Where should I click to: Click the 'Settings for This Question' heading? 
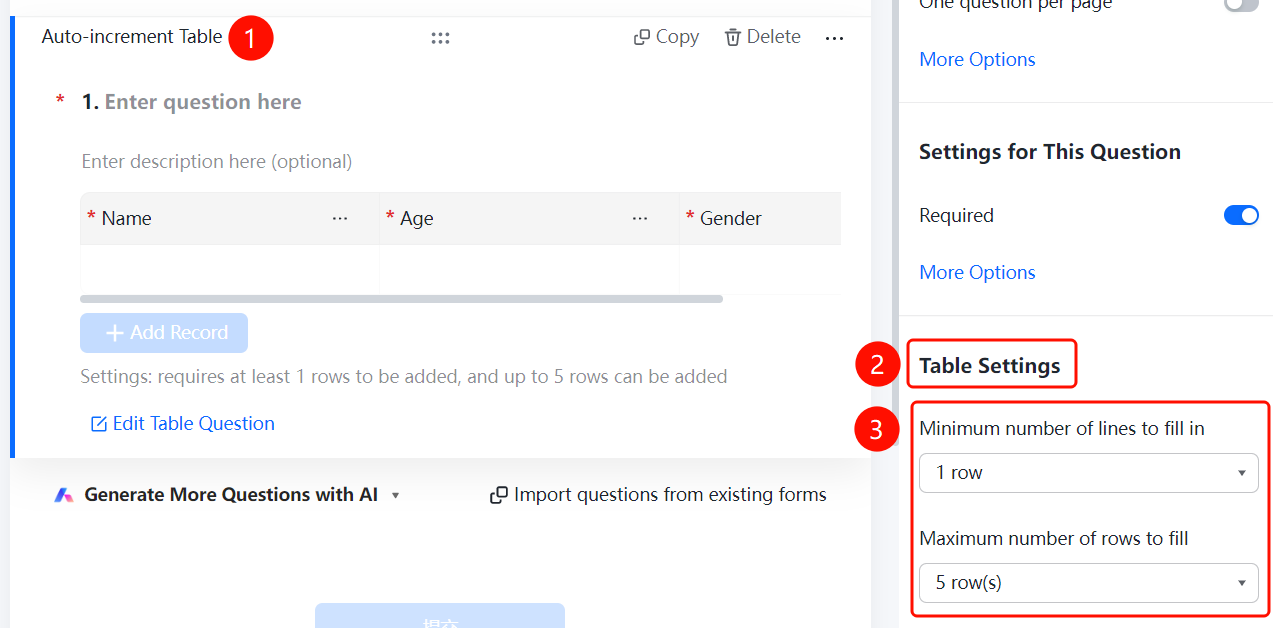pos(1050,152)
